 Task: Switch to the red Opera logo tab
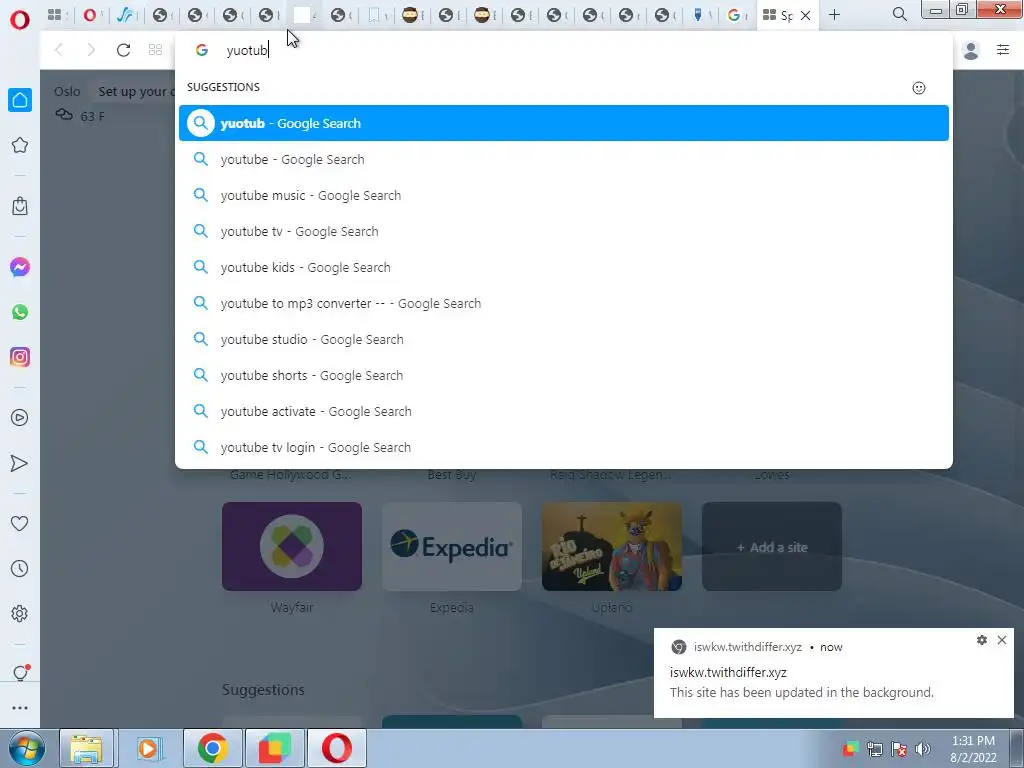point(92,14)
